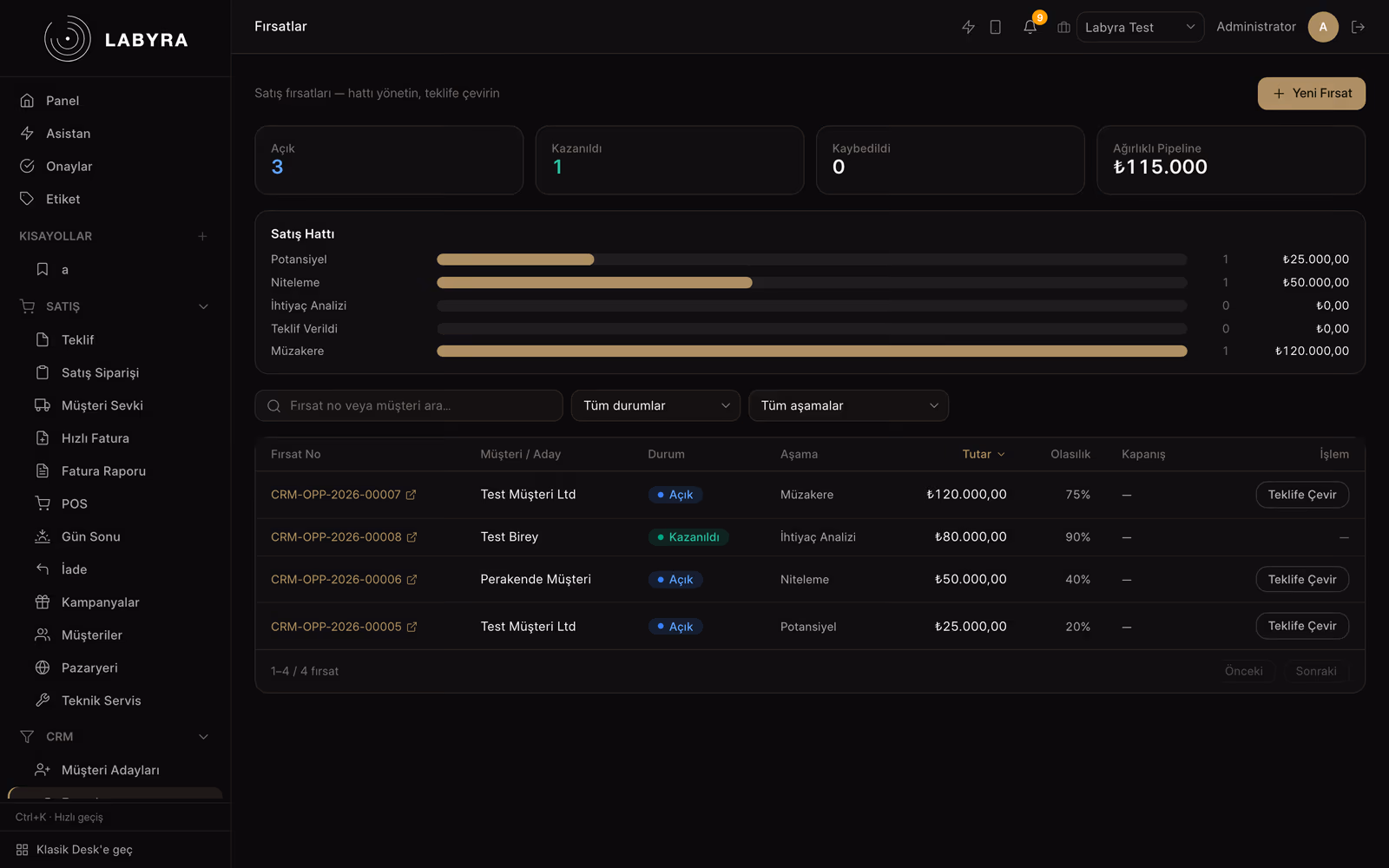
Task: Open the Tüm aşamalar stage filter
Action: [x=848, y=405]
